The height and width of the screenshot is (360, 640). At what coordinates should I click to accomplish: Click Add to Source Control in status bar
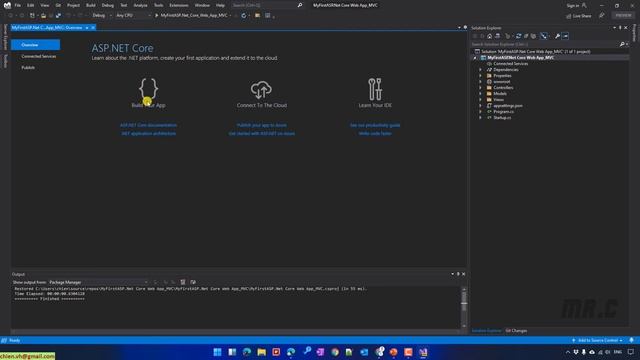[597, 340]
